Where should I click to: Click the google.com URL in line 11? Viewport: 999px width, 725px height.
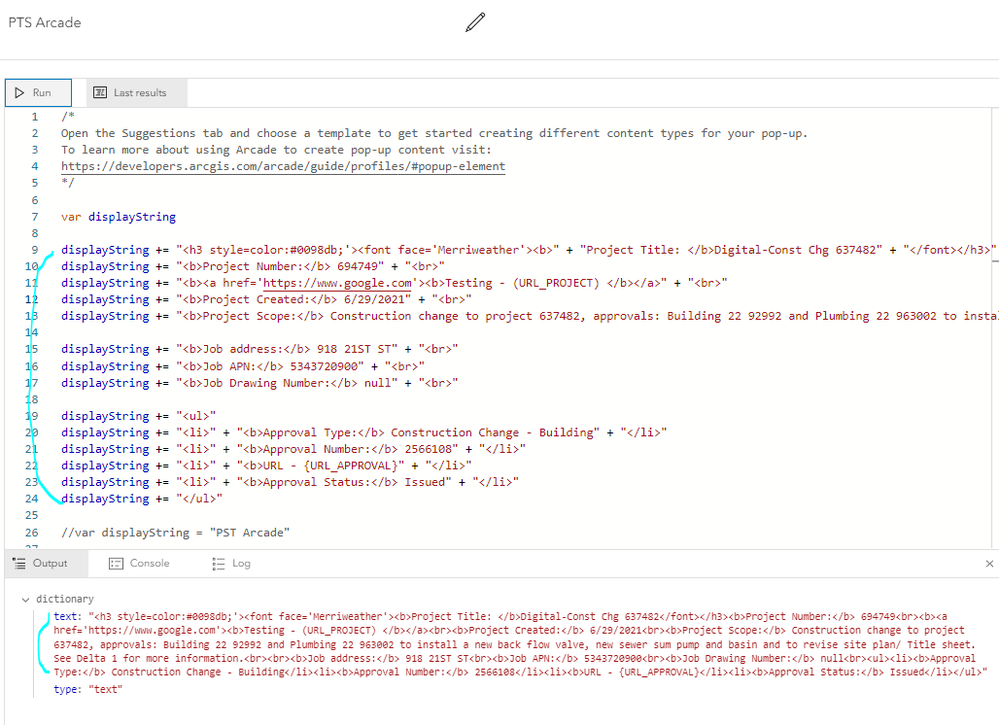coord(337,283)
